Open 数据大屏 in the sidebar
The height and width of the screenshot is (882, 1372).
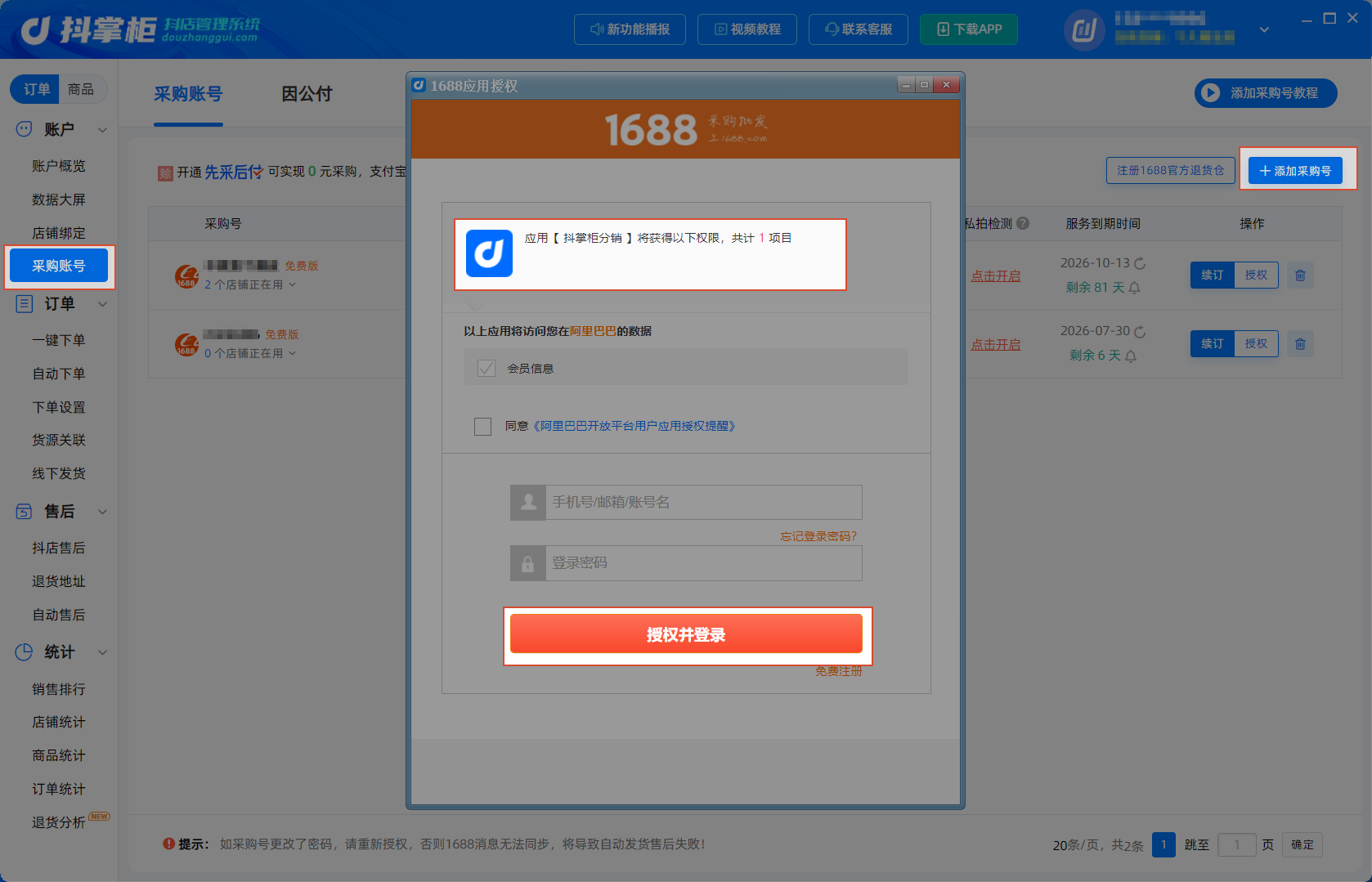click(59, 199)
